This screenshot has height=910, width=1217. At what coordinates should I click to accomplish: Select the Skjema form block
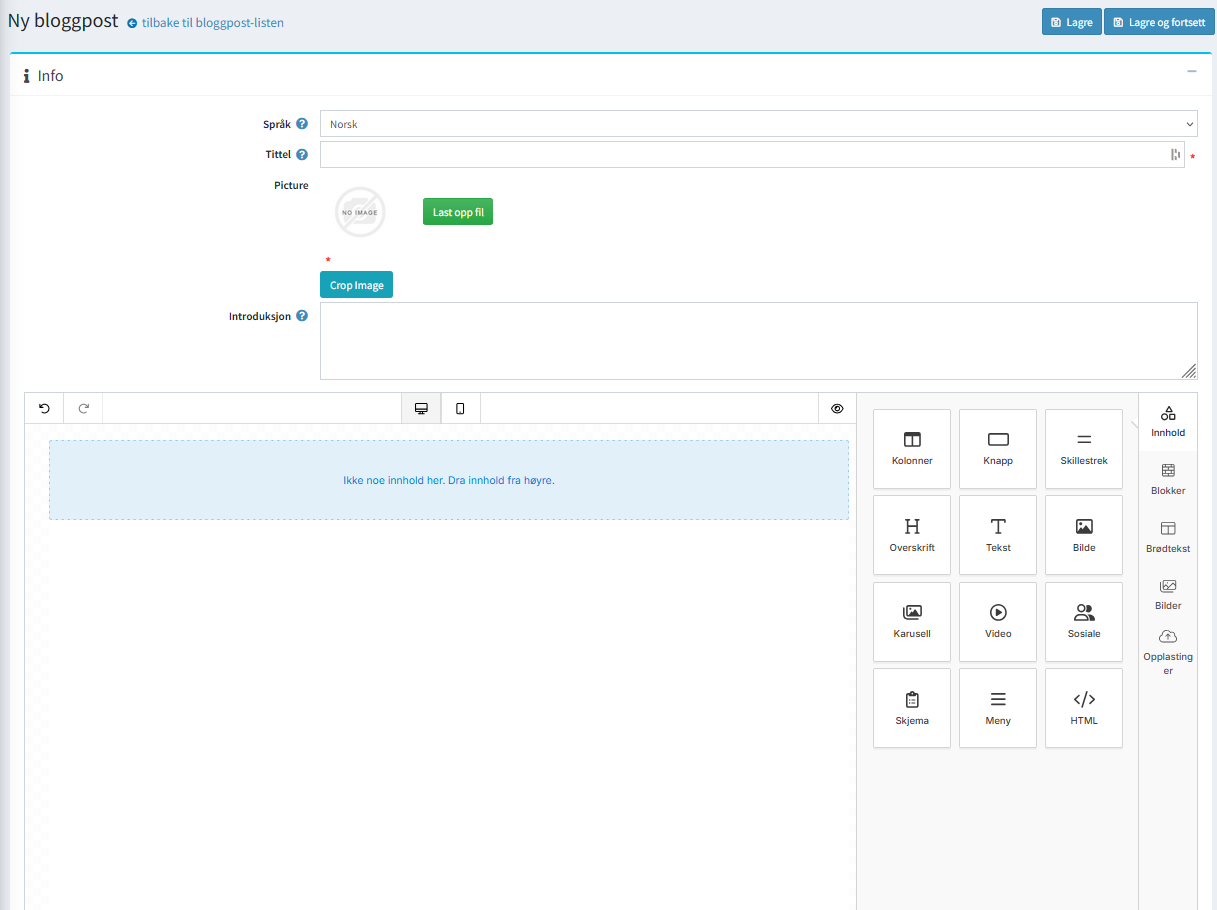tap(911, 708)
